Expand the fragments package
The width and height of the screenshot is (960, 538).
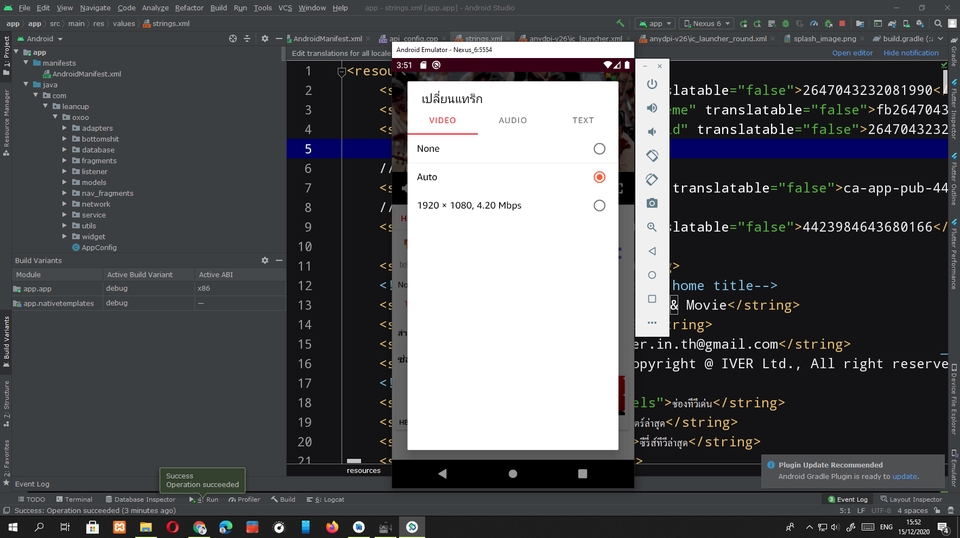pos(64,160)
